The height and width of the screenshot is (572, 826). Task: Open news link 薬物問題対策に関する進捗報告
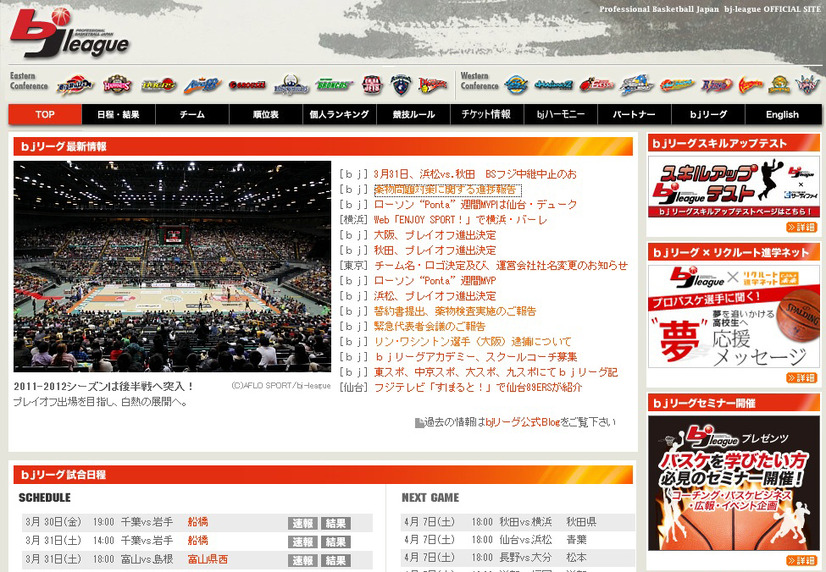click(448, 190)
